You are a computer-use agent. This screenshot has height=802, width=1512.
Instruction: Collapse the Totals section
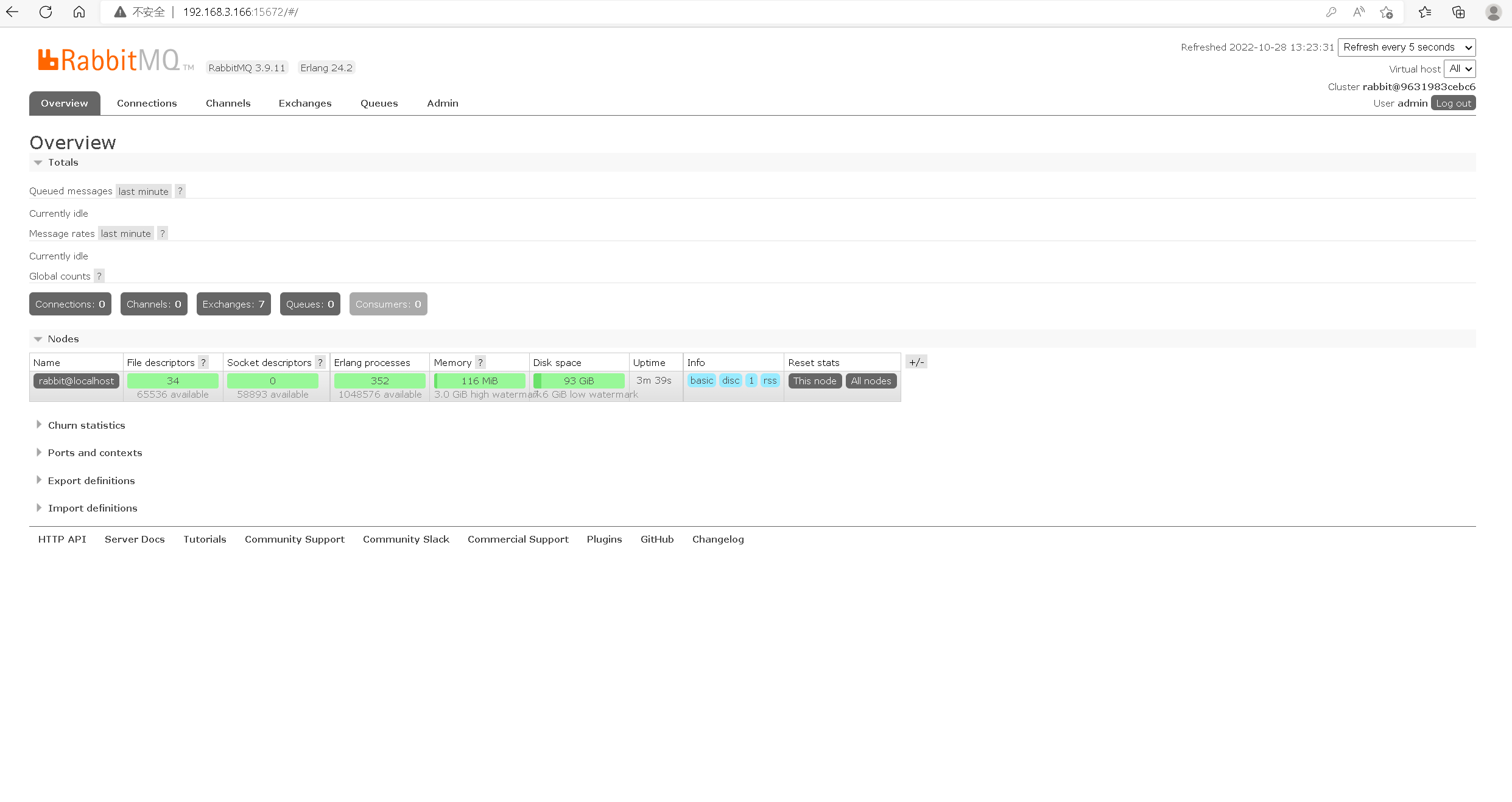tap(63, 162)
